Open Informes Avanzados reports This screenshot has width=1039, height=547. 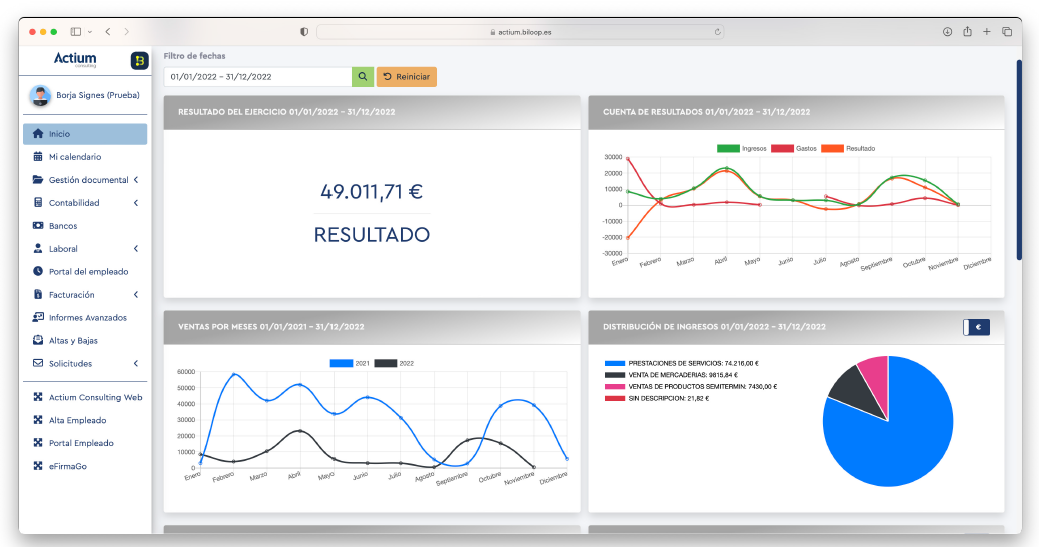click(87, 318)
